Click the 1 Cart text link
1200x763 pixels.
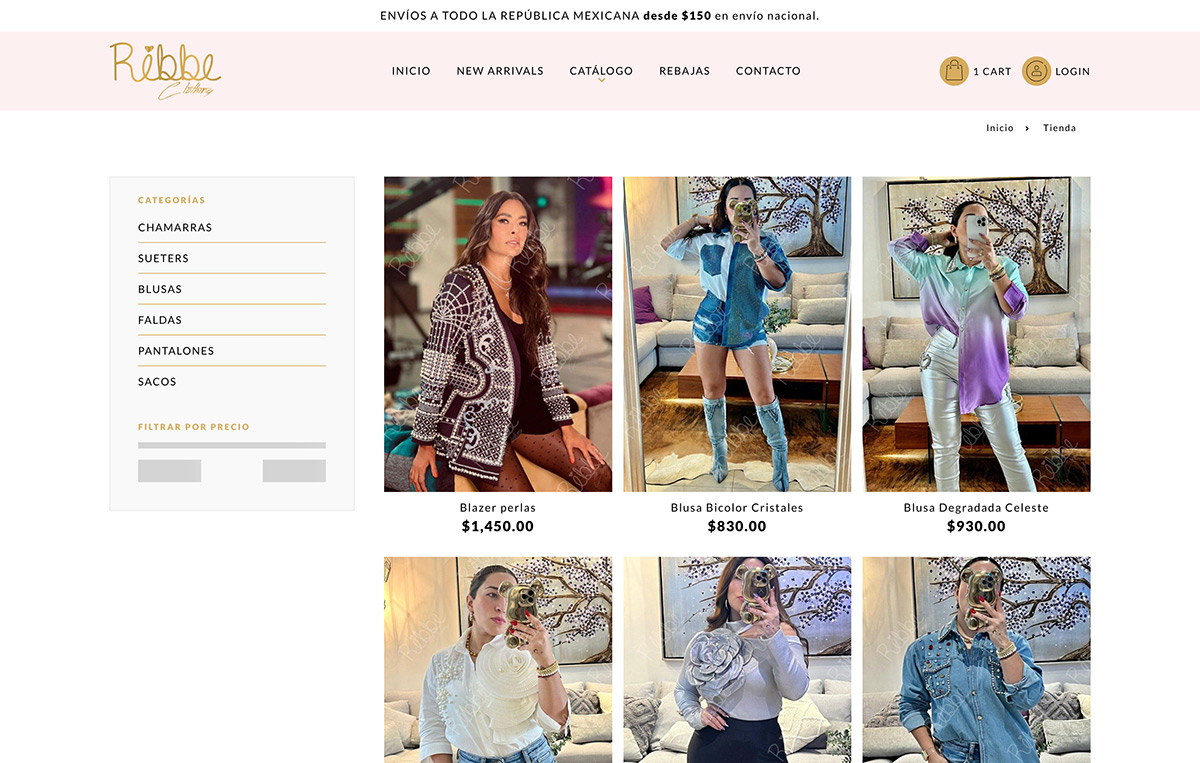click(992, 72)
